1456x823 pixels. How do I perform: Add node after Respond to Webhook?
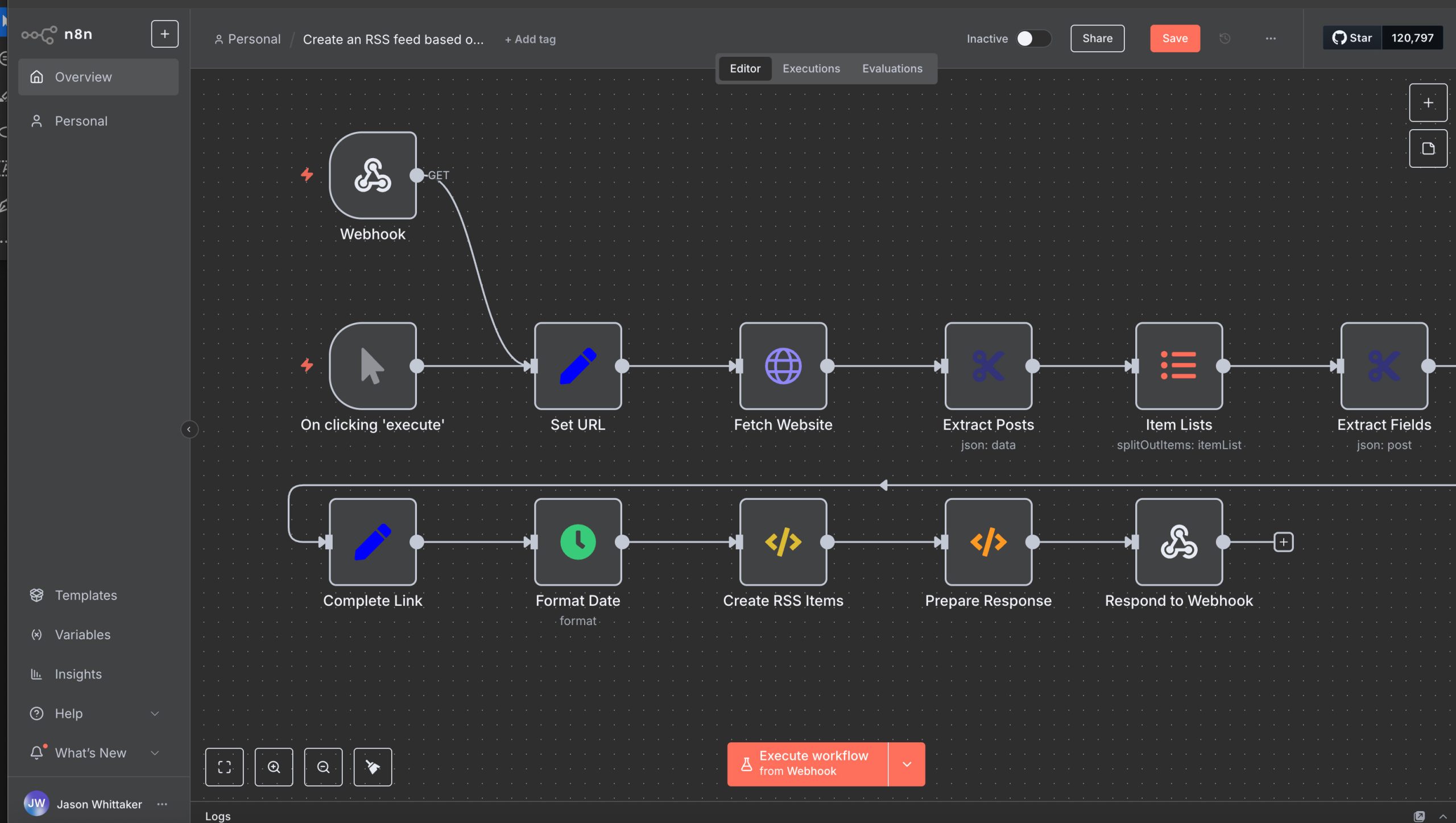pos(1283,541)
